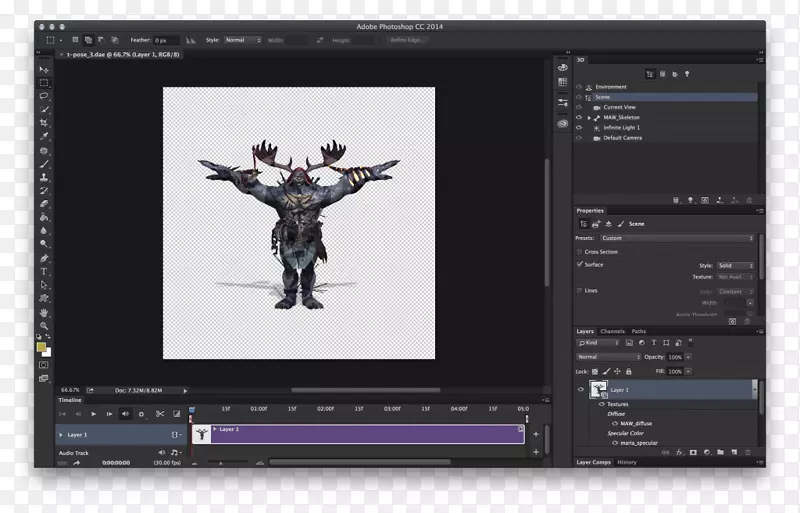
Task: Select the Path Selection tool
Action: (44, 285)
